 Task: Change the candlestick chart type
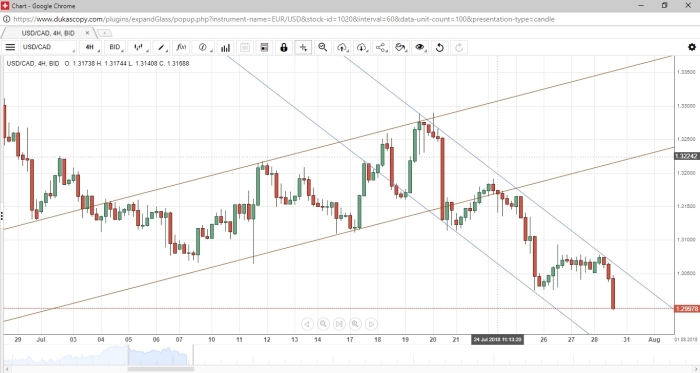pyautogui.click(x=139, y=47)
